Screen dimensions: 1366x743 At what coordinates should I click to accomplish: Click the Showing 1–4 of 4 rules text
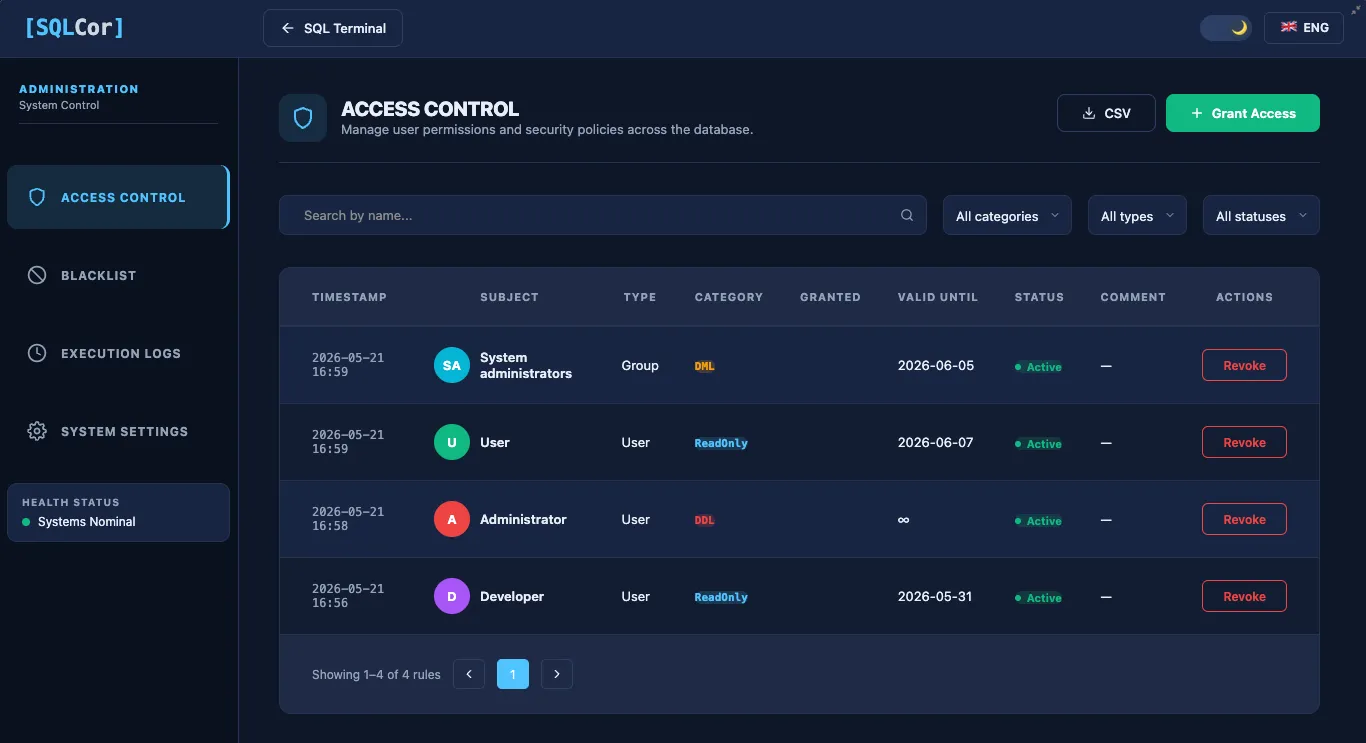[x=376, y=674]
